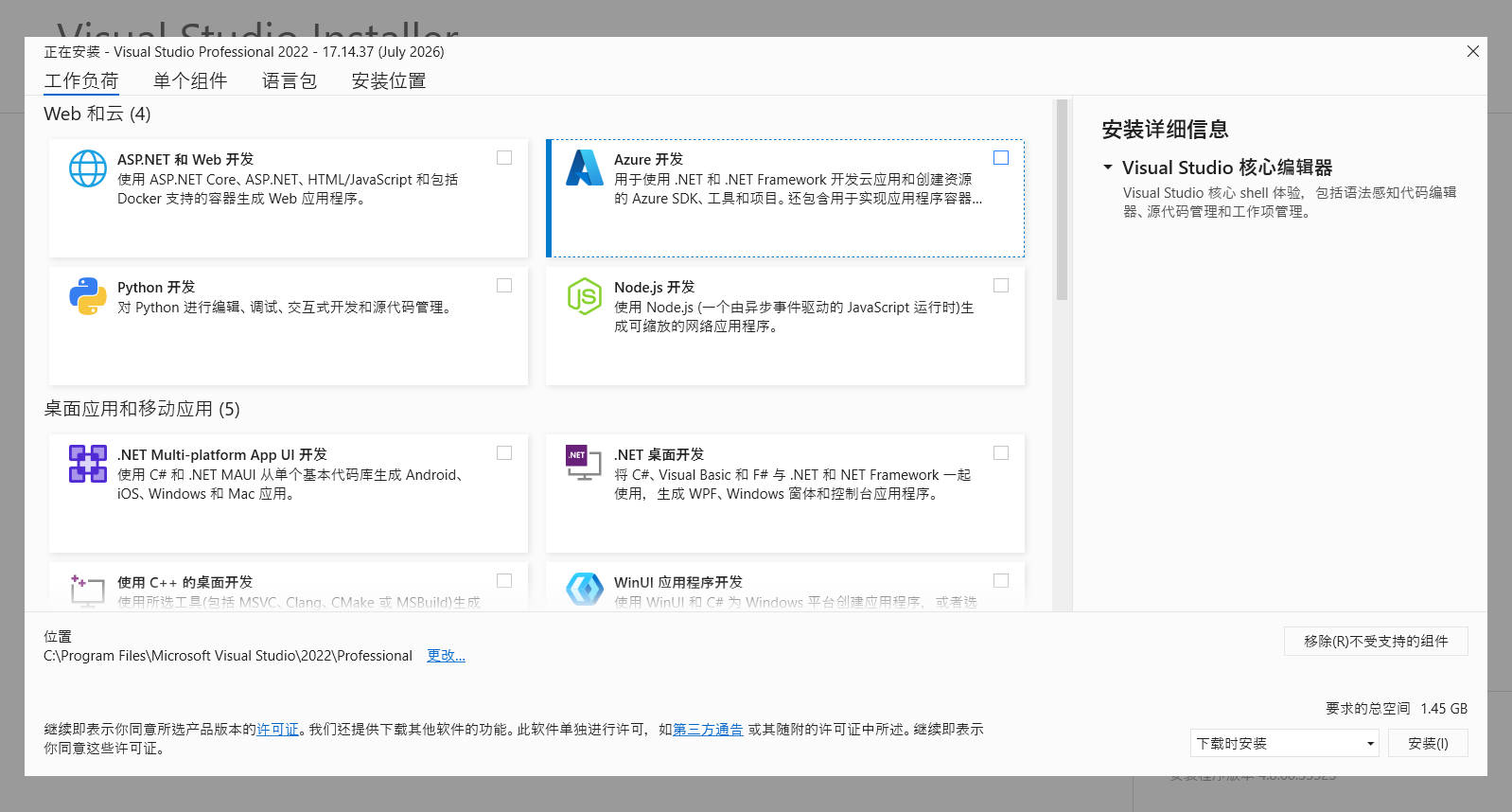Click the ASP.NET 和 Web 开发 title

coord(185,160)
